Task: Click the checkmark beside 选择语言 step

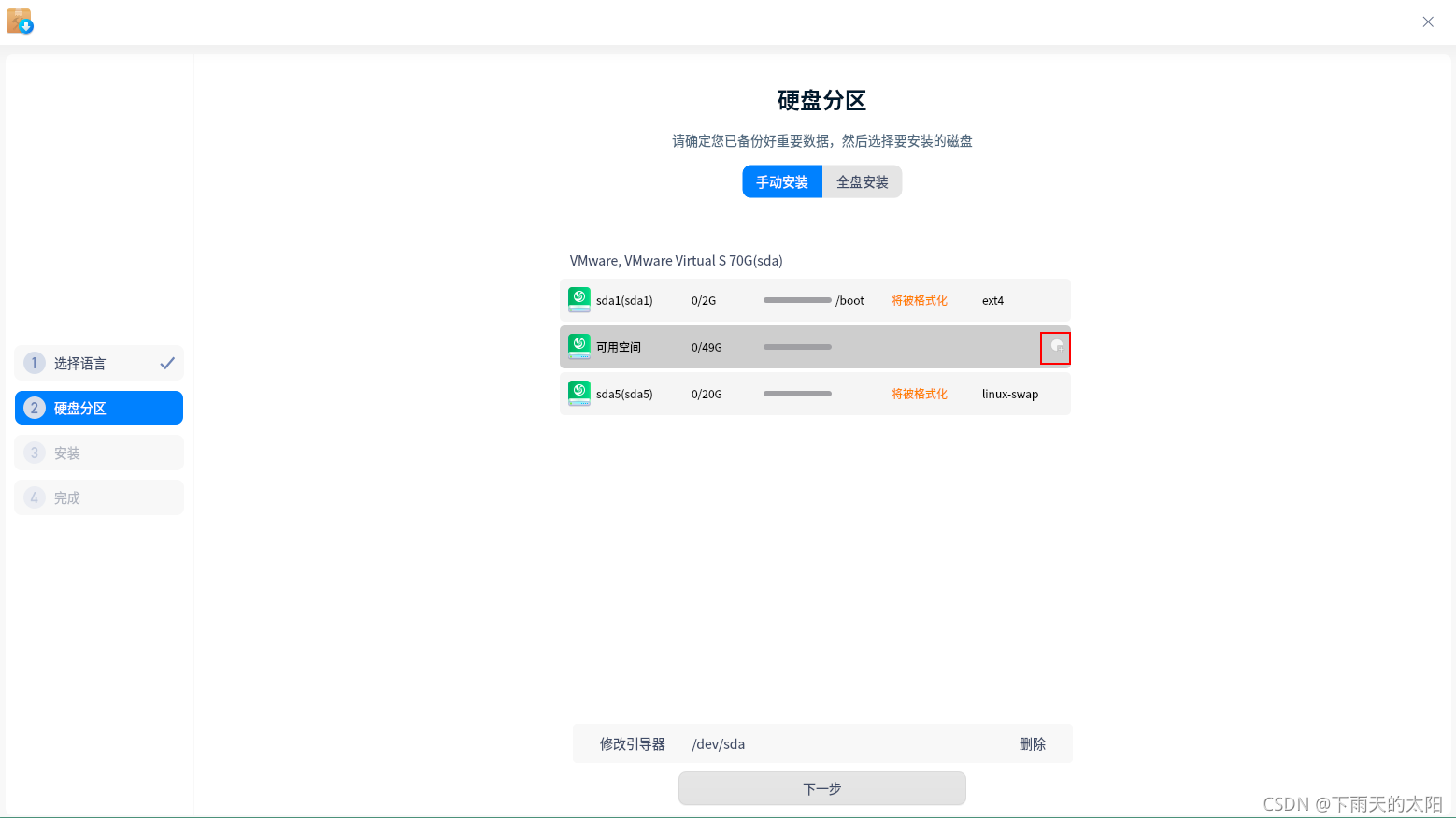Action: (168, 363)
